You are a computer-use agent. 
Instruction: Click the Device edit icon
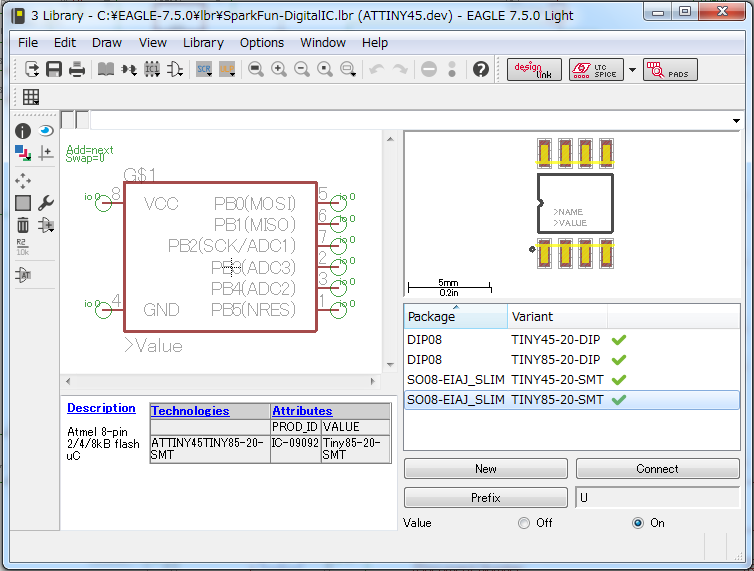[x=129, y=70]
